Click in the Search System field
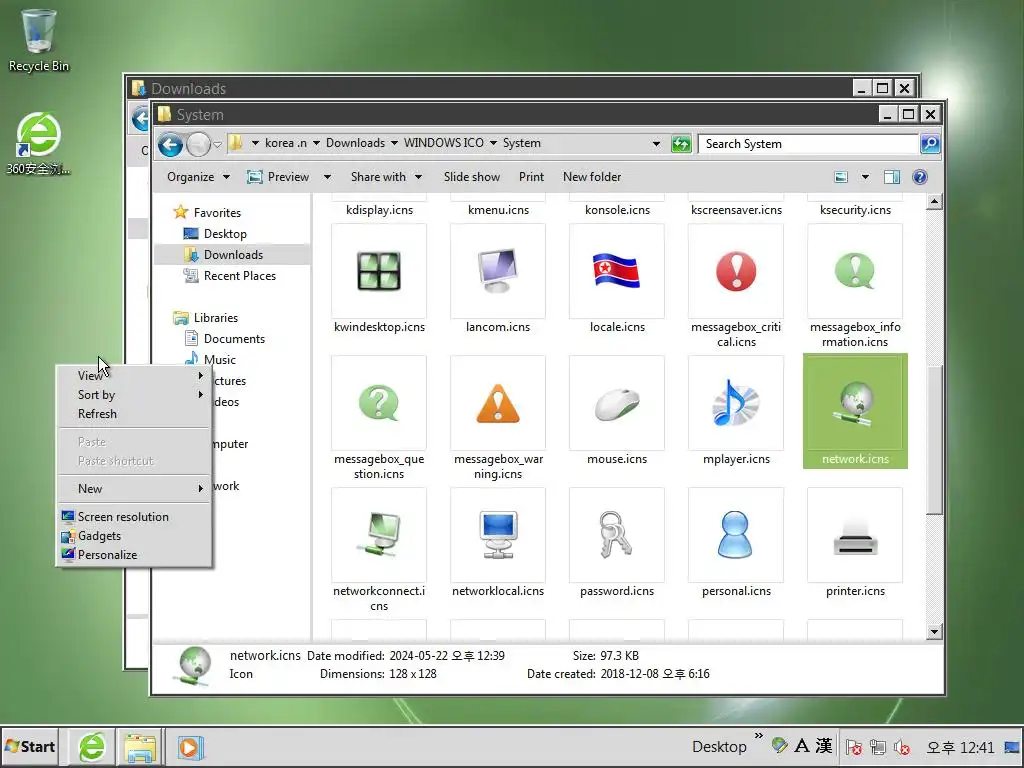Screen dimensions: 1024x768 808,144
